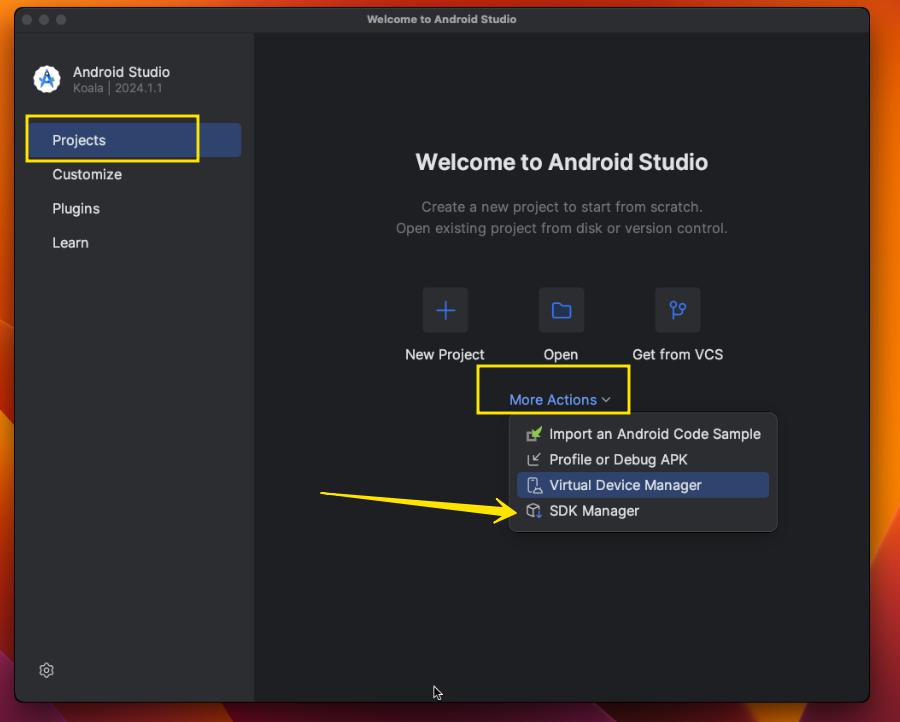Click the Open folder icon
Image resolution: width=900 pixels, height=722 pixels.
click(x=561, y=310)
